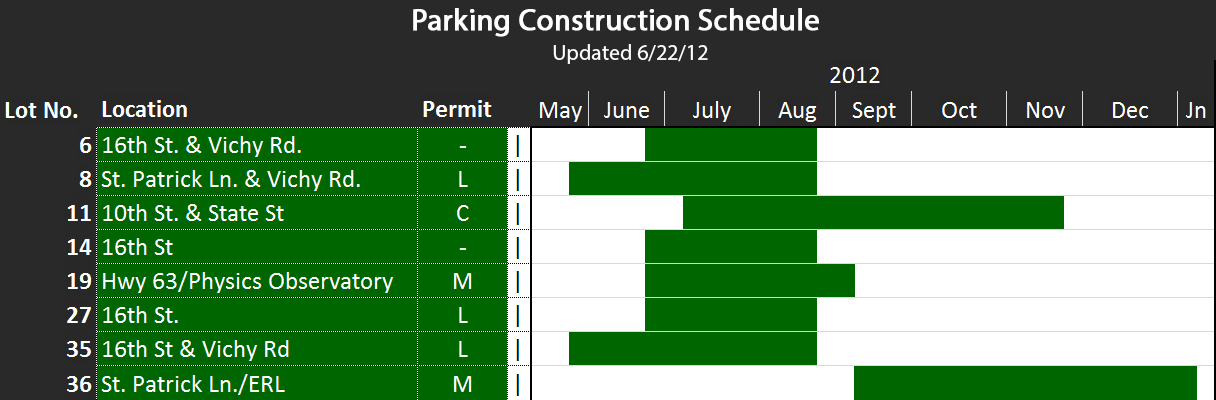This screenshot has width=1216, height=400.
Task: Select the Dec month header
Action: (1130, 110)
